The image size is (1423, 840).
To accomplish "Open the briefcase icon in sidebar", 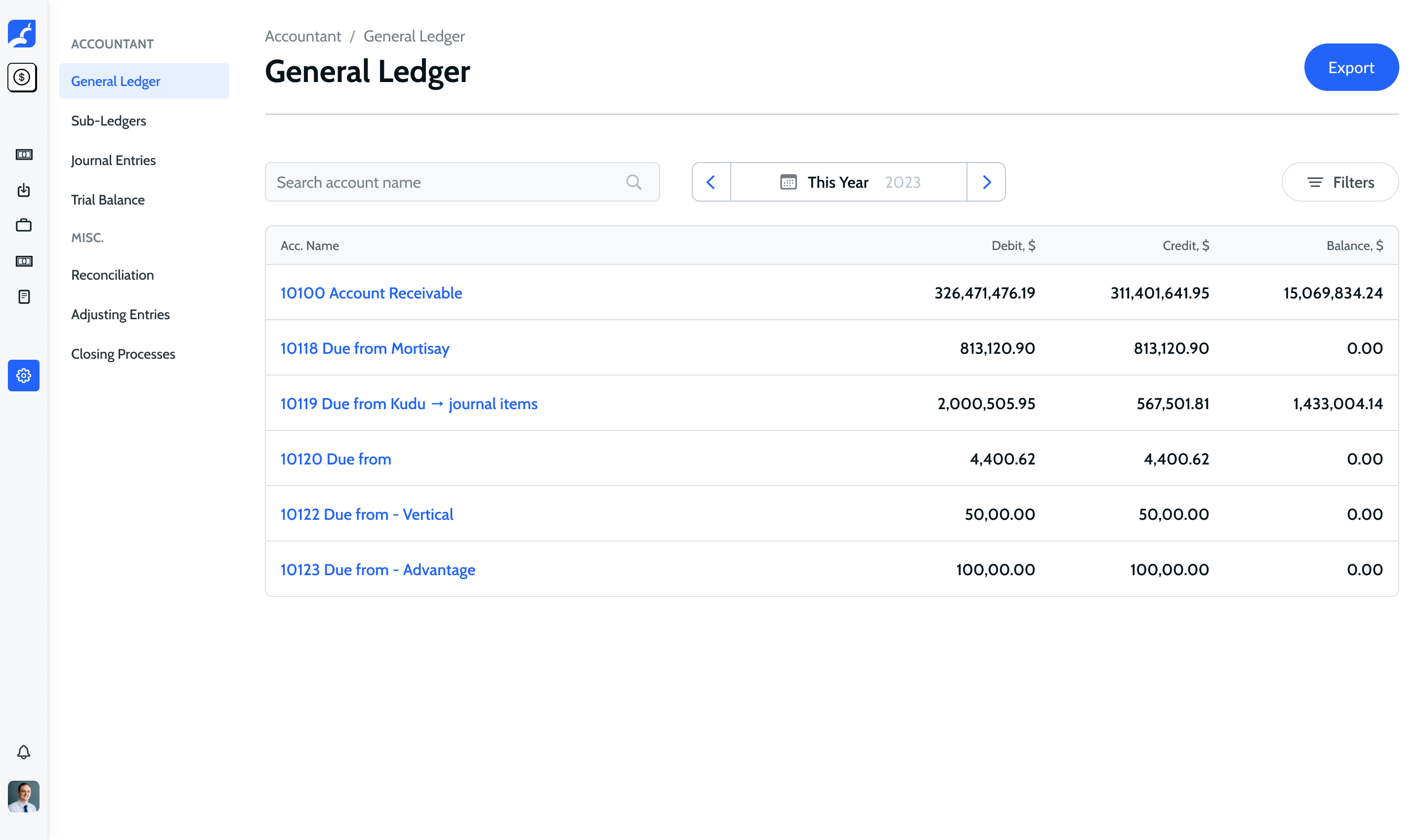I will click(x=24, y=225).
